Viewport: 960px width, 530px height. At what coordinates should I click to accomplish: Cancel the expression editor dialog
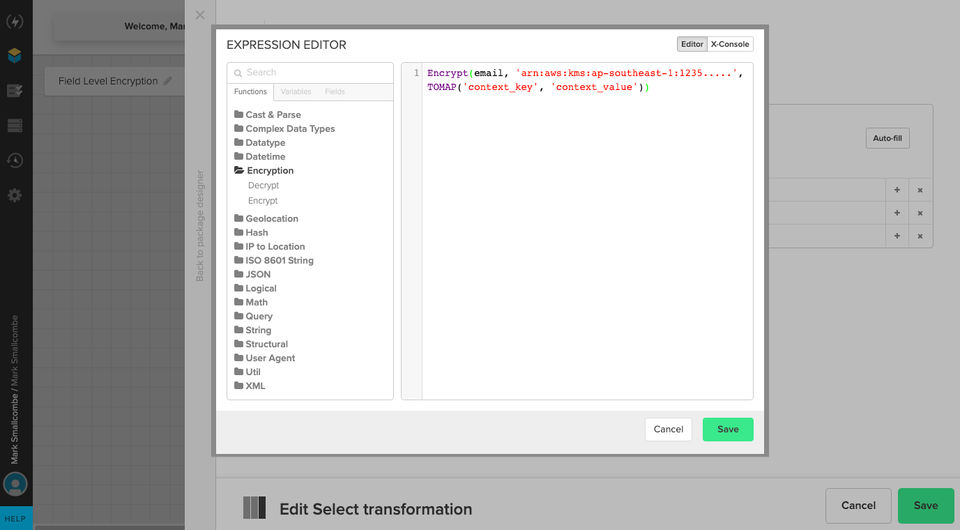(668, 429)
